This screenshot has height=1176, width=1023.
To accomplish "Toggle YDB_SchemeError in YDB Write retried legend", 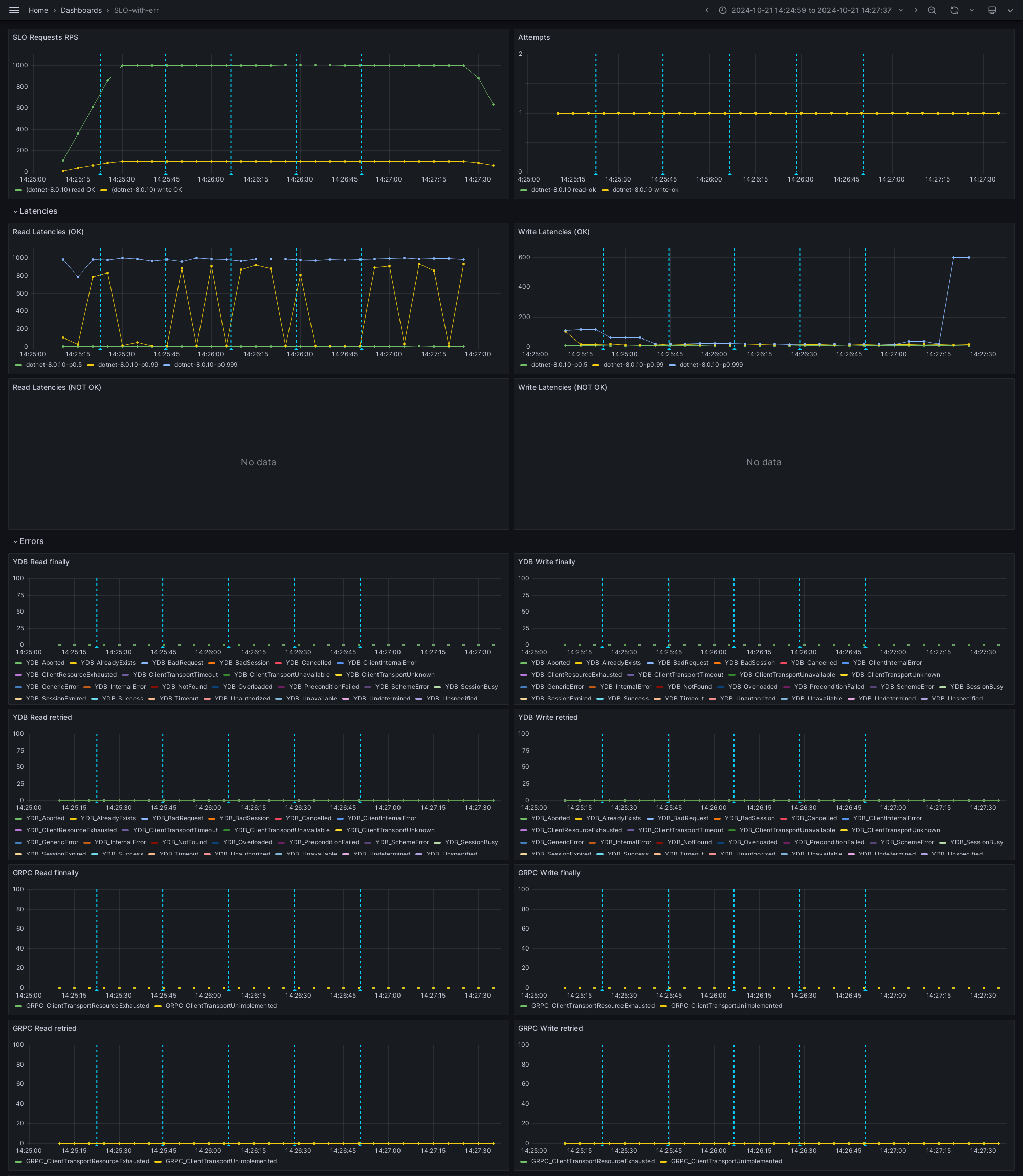I will pyautogui.click(x=907, y=842).
